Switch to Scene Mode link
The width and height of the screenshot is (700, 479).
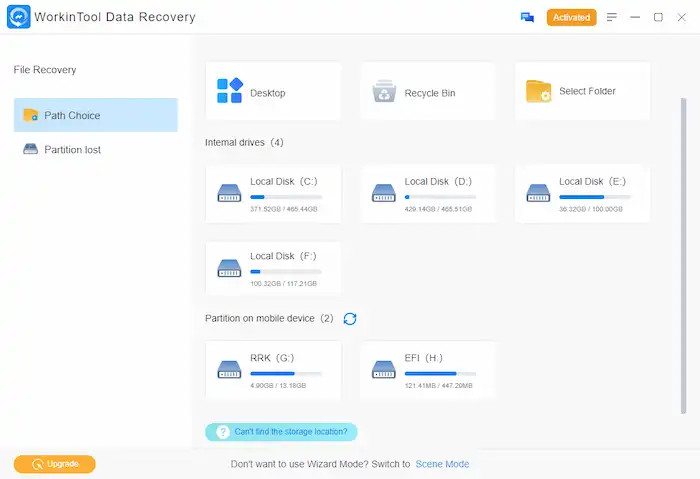(442, 464)
